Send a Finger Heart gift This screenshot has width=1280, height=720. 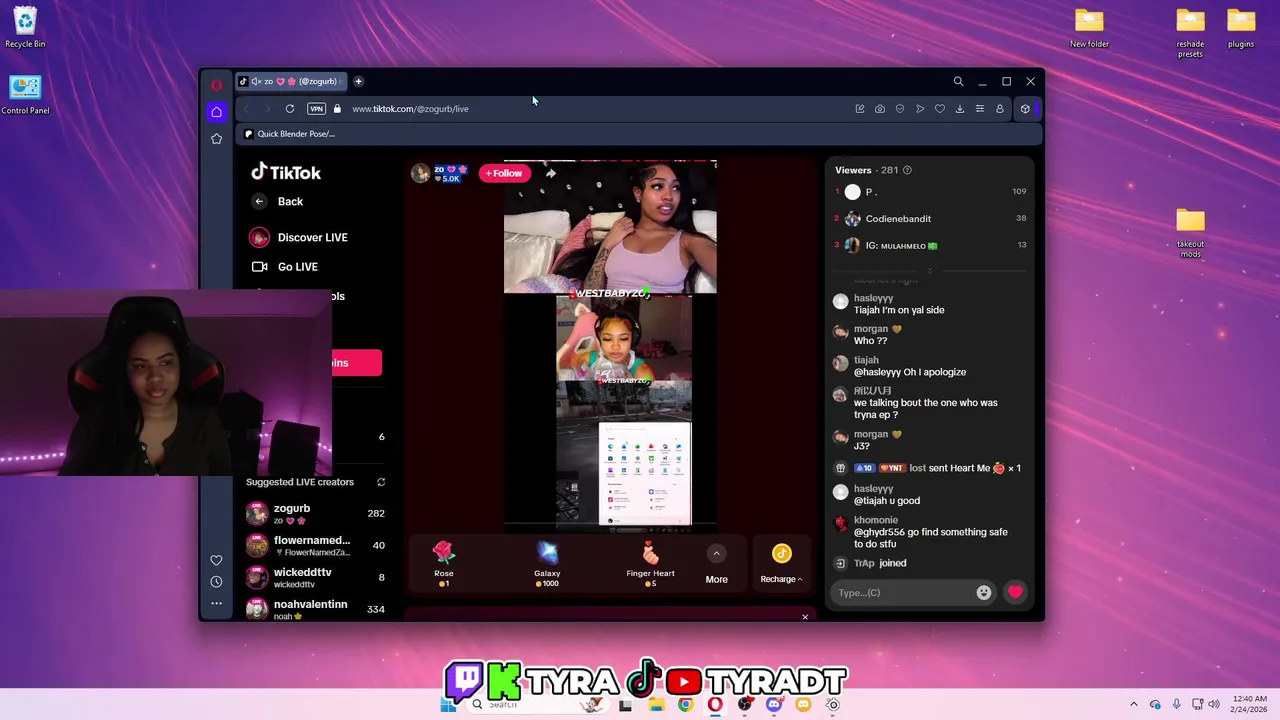(x=650, y=564)
